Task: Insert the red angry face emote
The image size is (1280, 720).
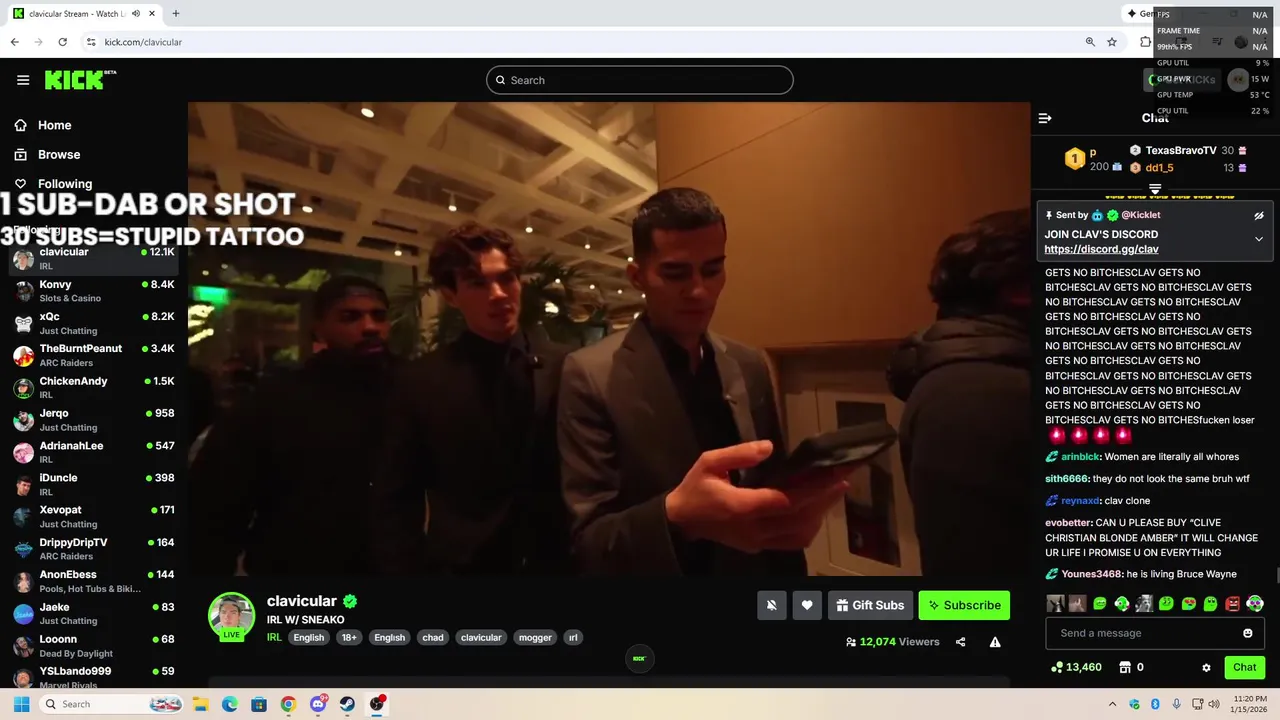Action: click(x=1233, y=604)
